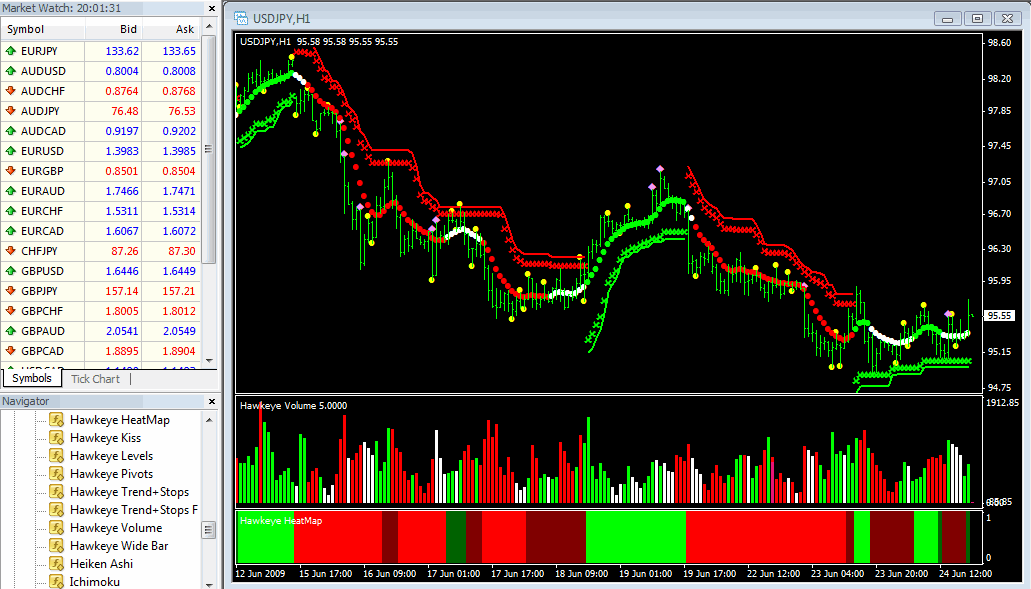Click the AUDCAD arrow icon

pyautogui.click(x=11, y=131)
